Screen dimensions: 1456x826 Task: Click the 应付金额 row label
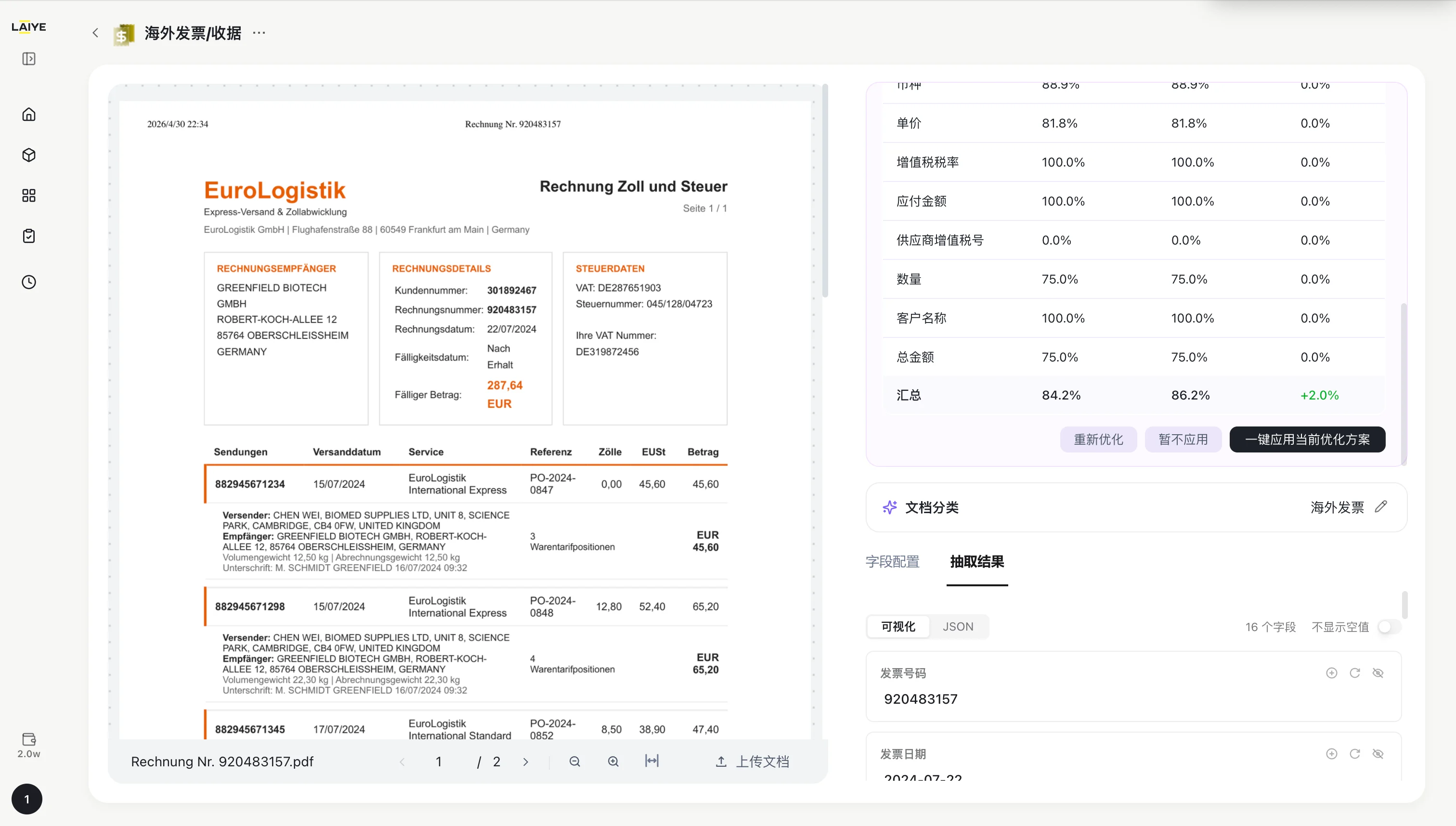pyautogui.click(x=922, y=201)
